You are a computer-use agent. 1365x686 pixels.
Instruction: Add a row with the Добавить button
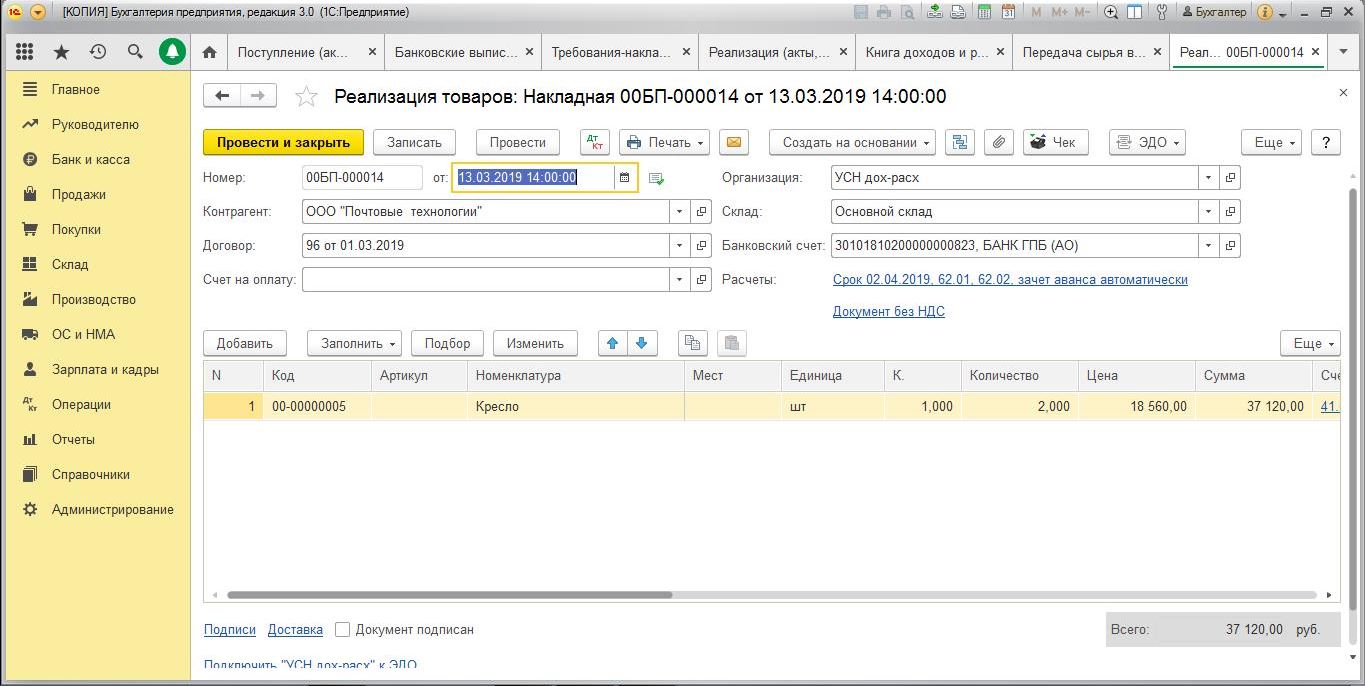tap(245, 343)
